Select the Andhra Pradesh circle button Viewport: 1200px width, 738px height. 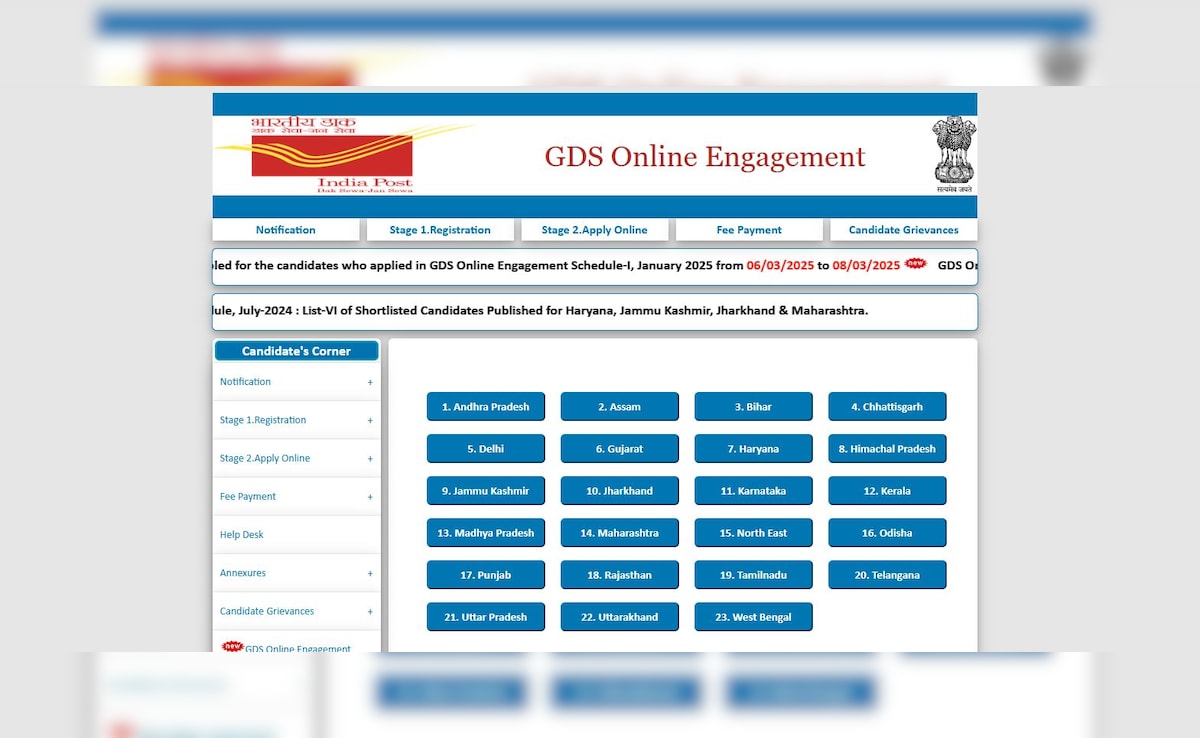point(485,407)
